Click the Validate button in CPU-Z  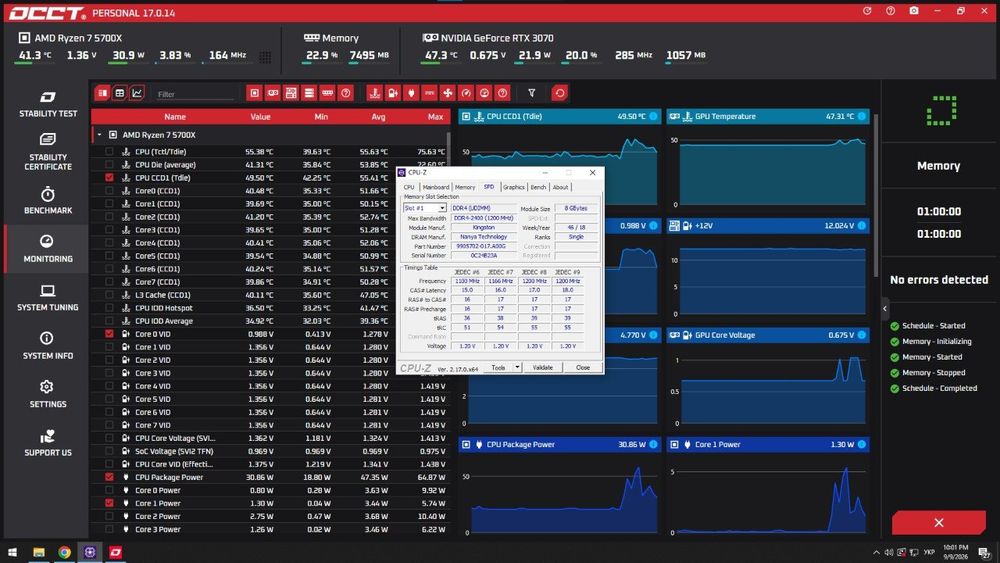coord(543,367)
